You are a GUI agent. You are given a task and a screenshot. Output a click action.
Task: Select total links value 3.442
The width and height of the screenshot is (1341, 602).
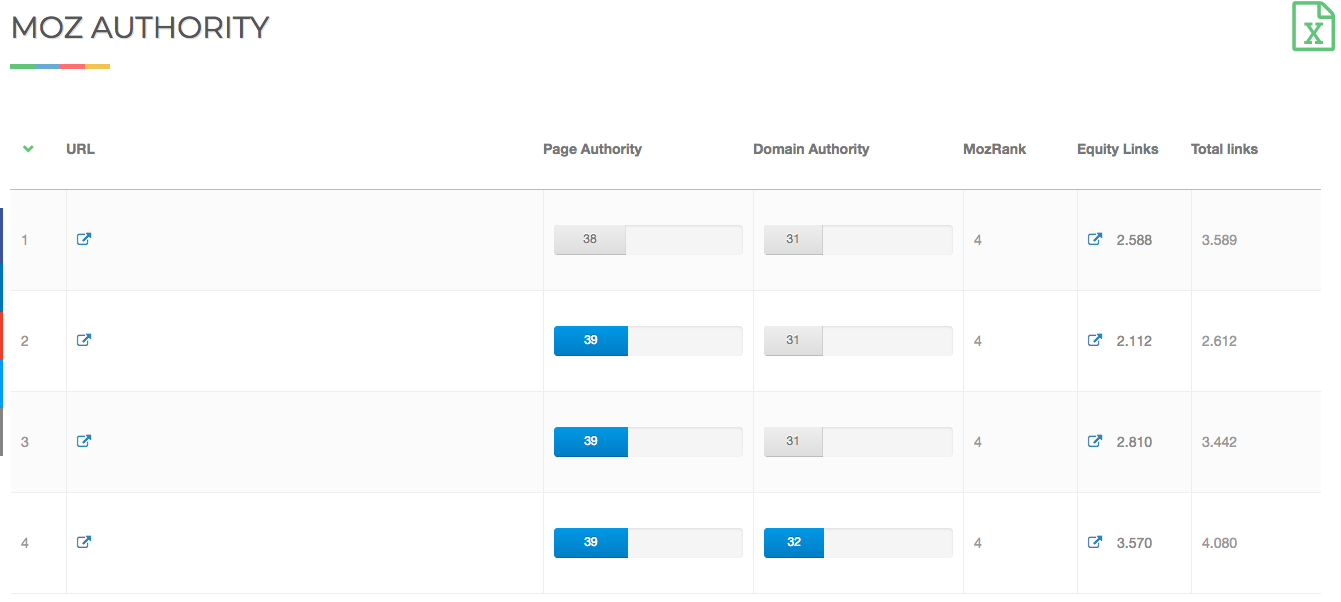pyautogui.click(x=1219, y=442)
